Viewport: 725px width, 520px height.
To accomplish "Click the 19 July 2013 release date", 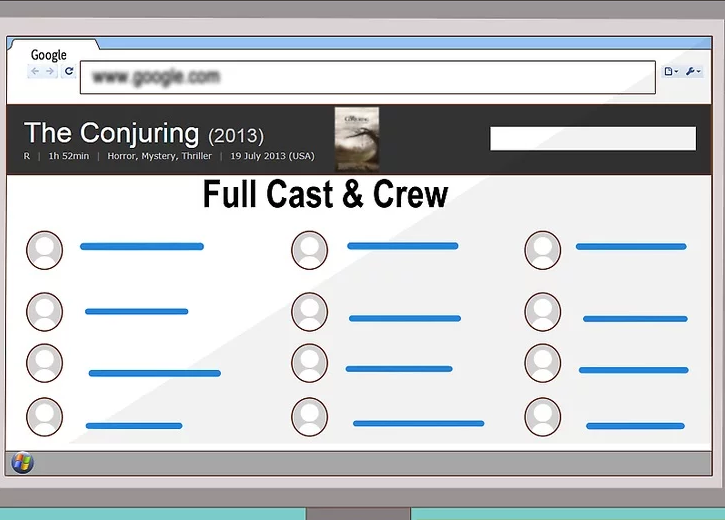I will (x=272, y=156).
